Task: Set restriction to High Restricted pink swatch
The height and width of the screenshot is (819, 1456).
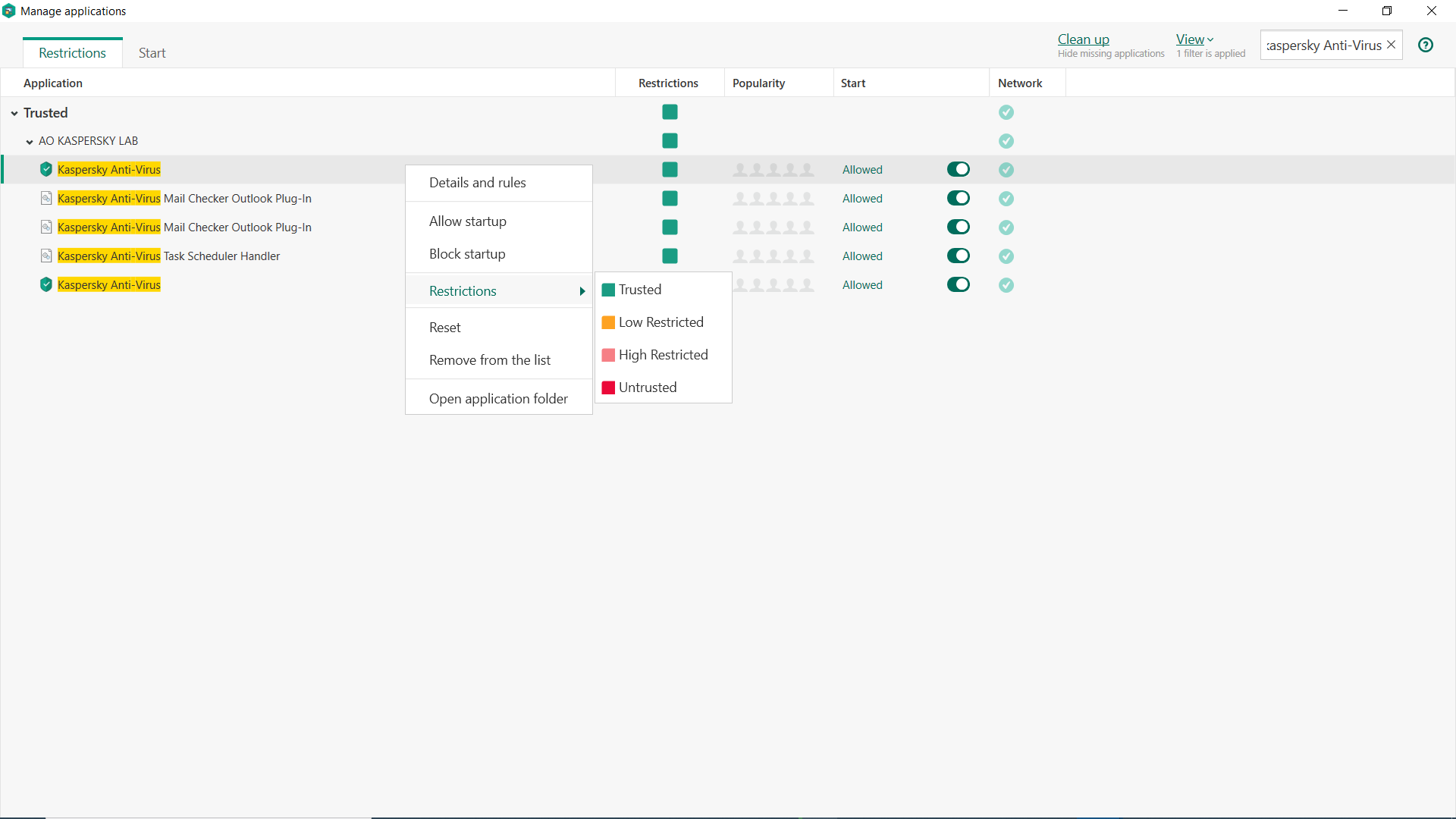Action: [608, 355]
